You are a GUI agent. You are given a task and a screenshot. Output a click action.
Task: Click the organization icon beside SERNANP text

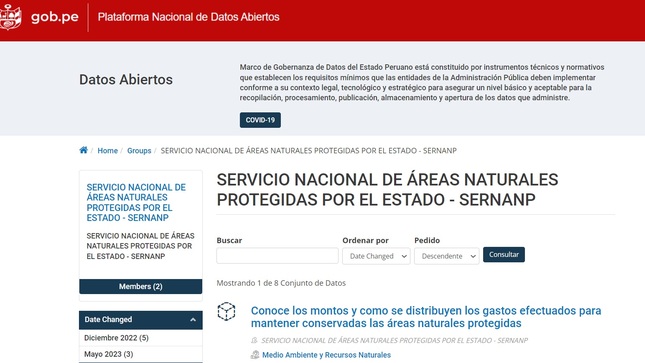pos(254,340)
